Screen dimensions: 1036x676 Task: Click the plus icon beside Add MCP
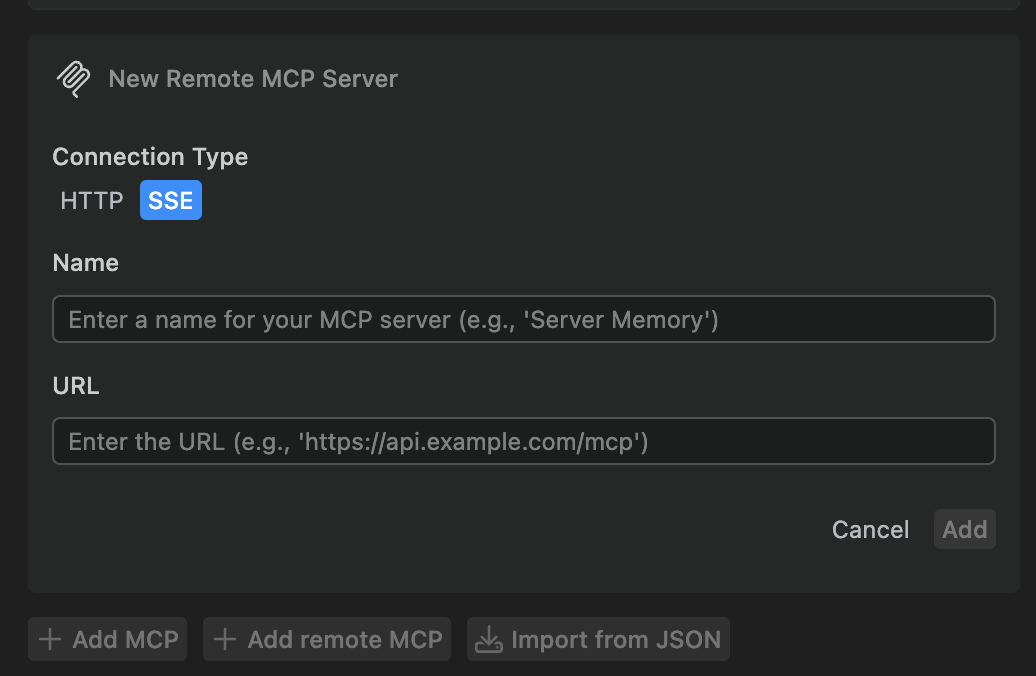50,639
